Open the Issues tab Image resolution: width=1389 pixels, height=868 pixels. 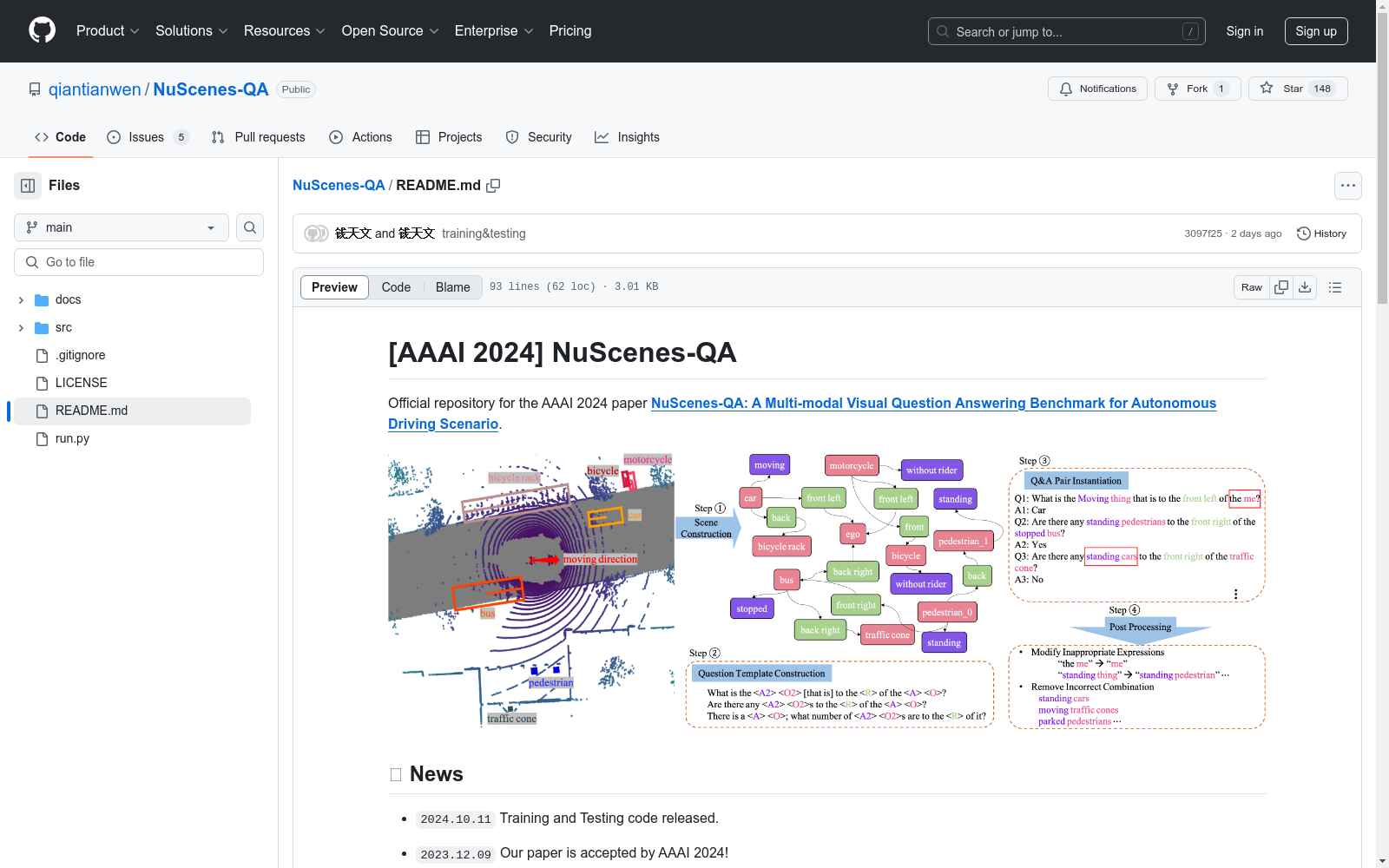[147, 137]
